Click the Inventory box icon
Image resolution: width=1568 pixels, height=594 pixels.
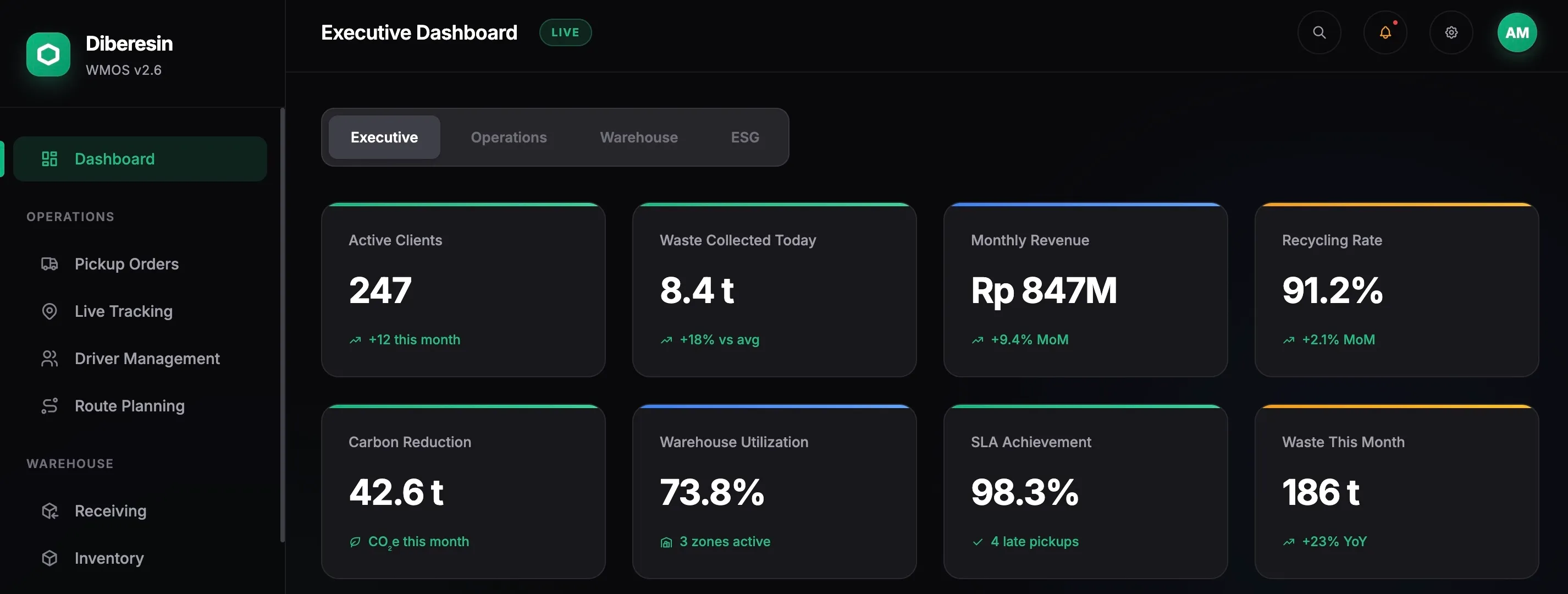pos(49,558)
